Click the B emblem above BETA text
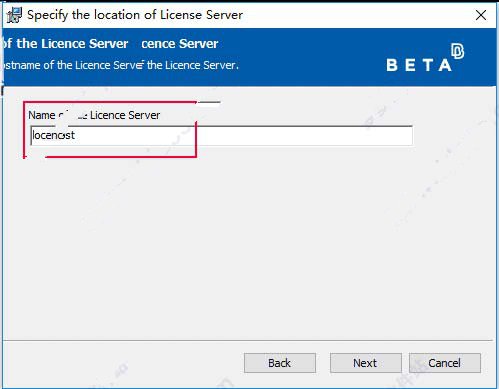Screen dimensions: 499x389 [x=457, y=51]
